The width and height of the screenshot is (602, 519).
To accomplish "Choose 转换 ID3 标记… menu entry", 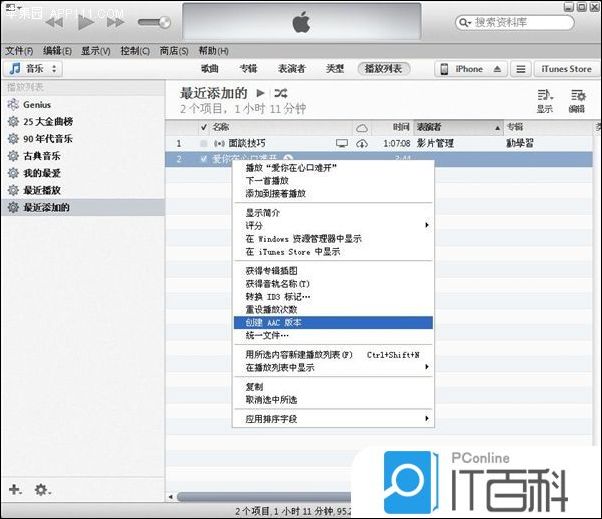I will pos(333,297).
